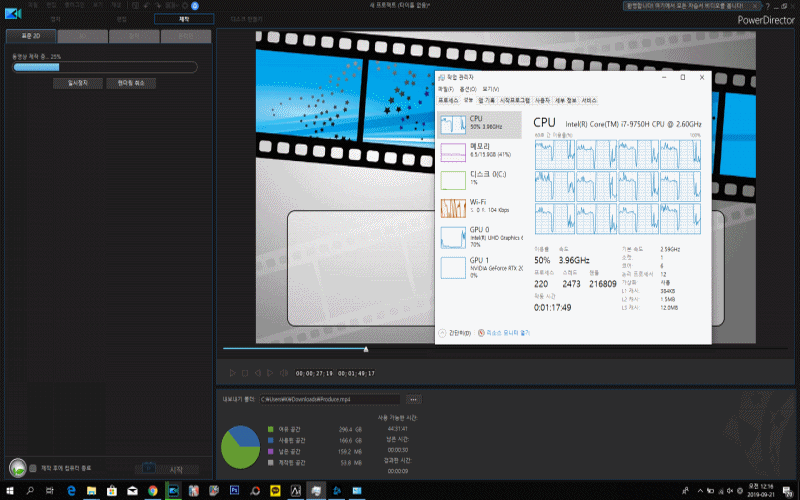Image resolution: width=800 pixels, height=500 pixels.
Task: Open Windows search from taskbar
Action: pyautogui.click(x=30, y=491)
